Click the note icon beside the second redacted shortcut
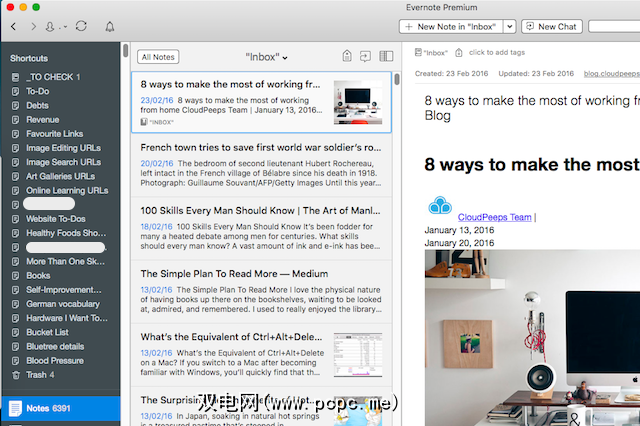640x426 pixels. [x=16, y=247]
